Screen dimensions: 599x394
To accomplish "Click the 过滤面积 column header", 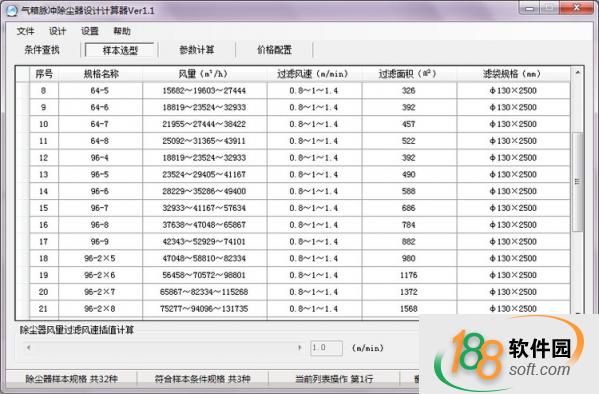I will [409, 74].
